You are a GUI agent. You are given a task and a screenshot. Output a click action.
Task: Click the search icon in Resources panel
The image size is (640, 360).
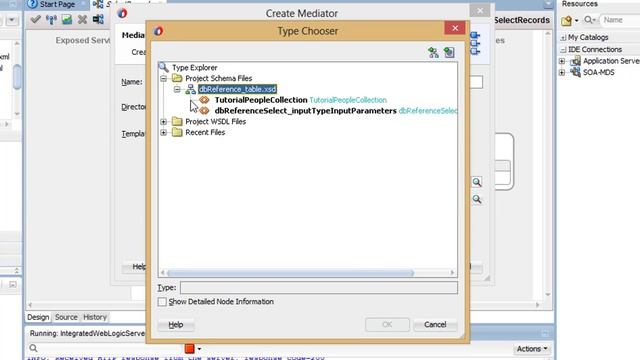[588, 20]
